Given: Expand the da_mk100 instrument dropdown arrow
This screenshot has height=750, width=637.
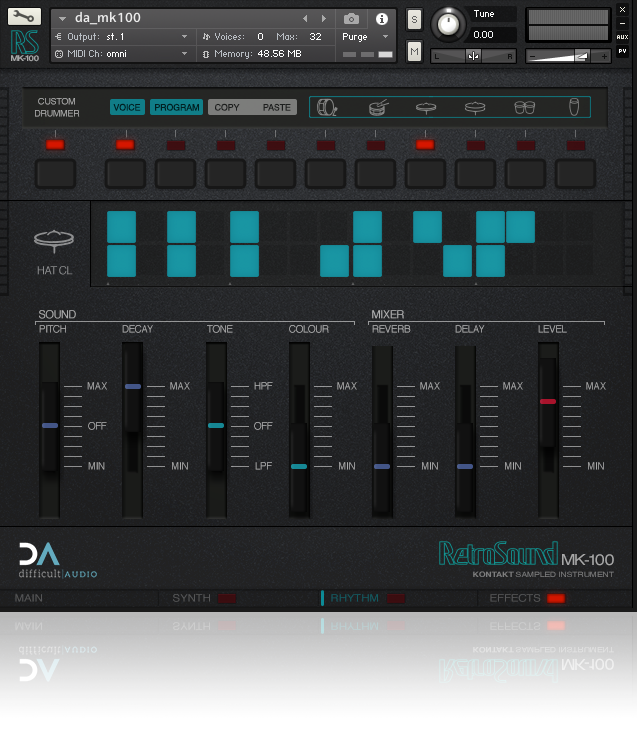Looking at the screenshot, I should click(x=62, y=19).
